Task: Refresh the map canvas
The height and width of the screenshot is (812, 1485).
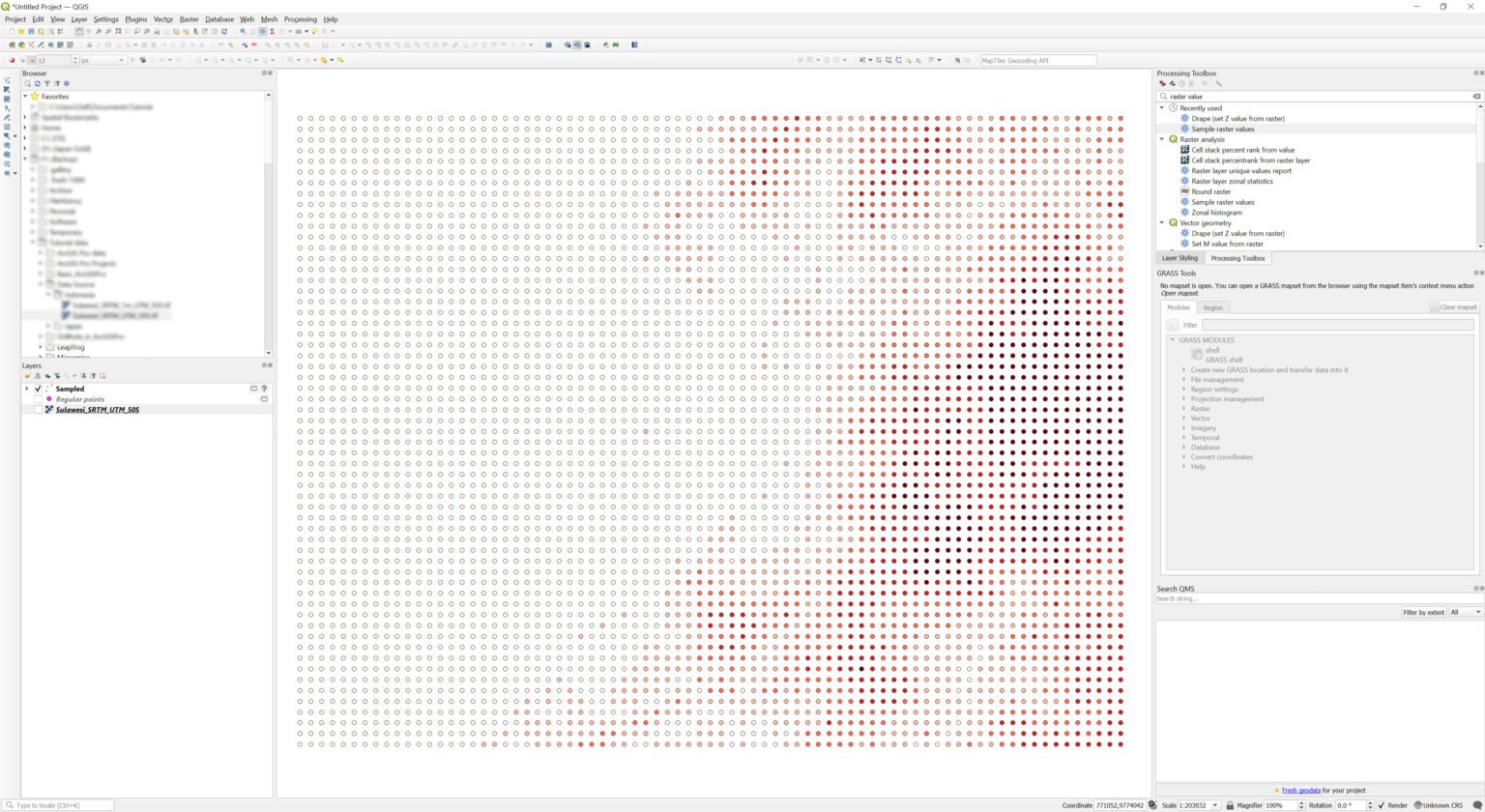Action: 224,31
